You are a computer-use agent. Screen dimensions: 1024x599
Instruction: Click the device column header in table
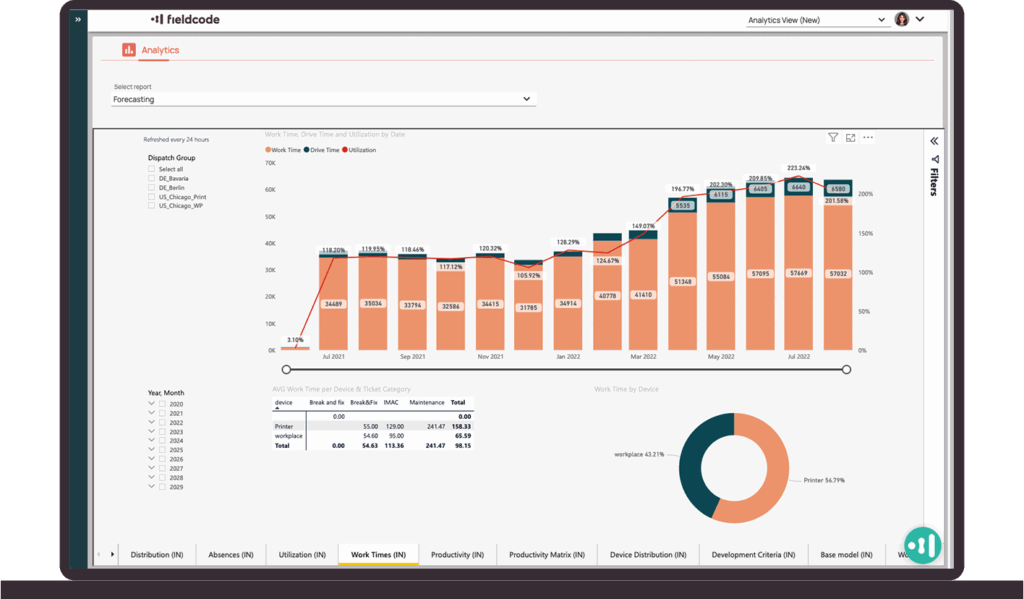point(284,403)
